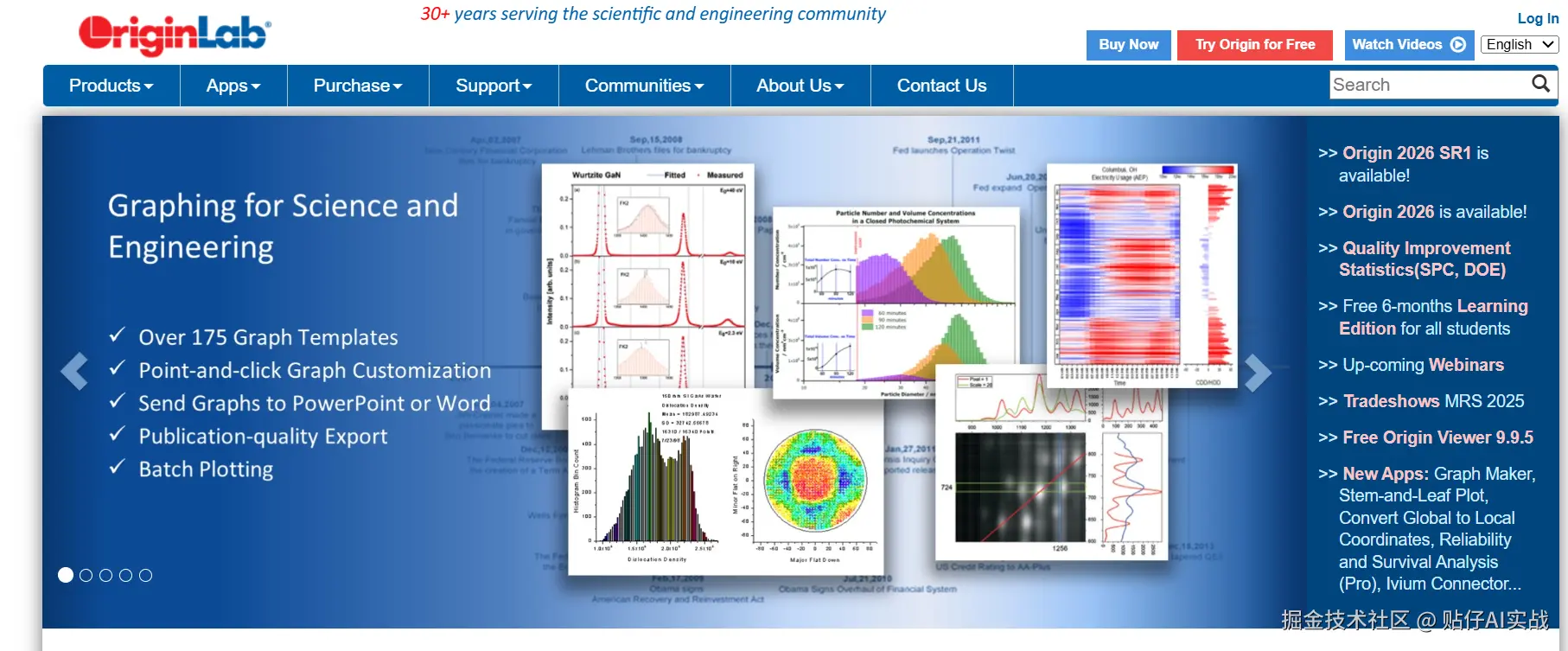The width and height of the screenshot is (1568, 651).
Task: Expand the About Us menu
Action: pos(800,86)
